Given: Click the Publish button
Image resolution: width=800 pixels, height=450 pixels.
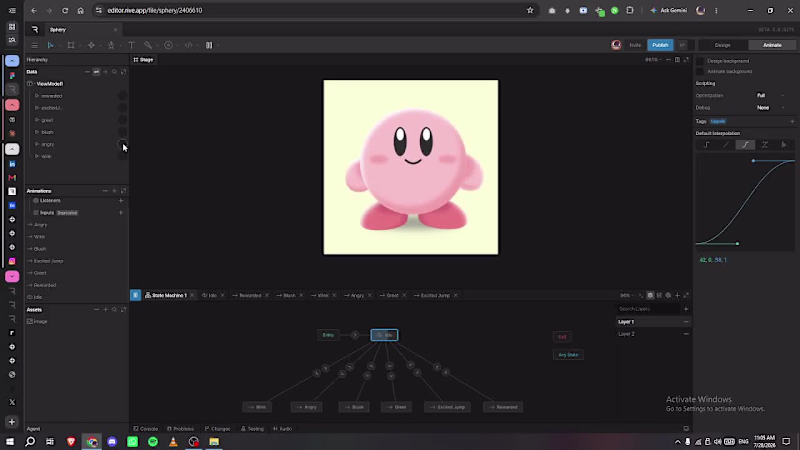Looking at the screenshot, I should pyautogui.click(x=660, y=45).
